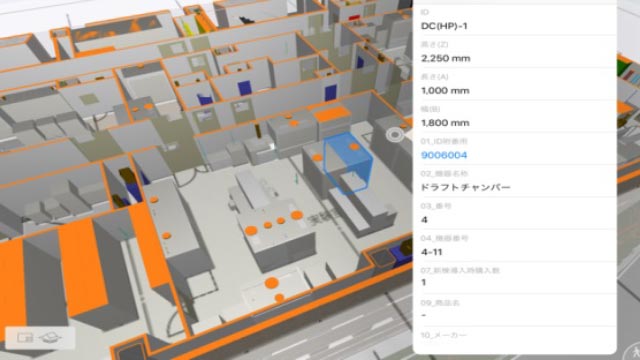
Task: Select the 10_メーカー property label
Action: pyautogui.click(x=443, y=335)
